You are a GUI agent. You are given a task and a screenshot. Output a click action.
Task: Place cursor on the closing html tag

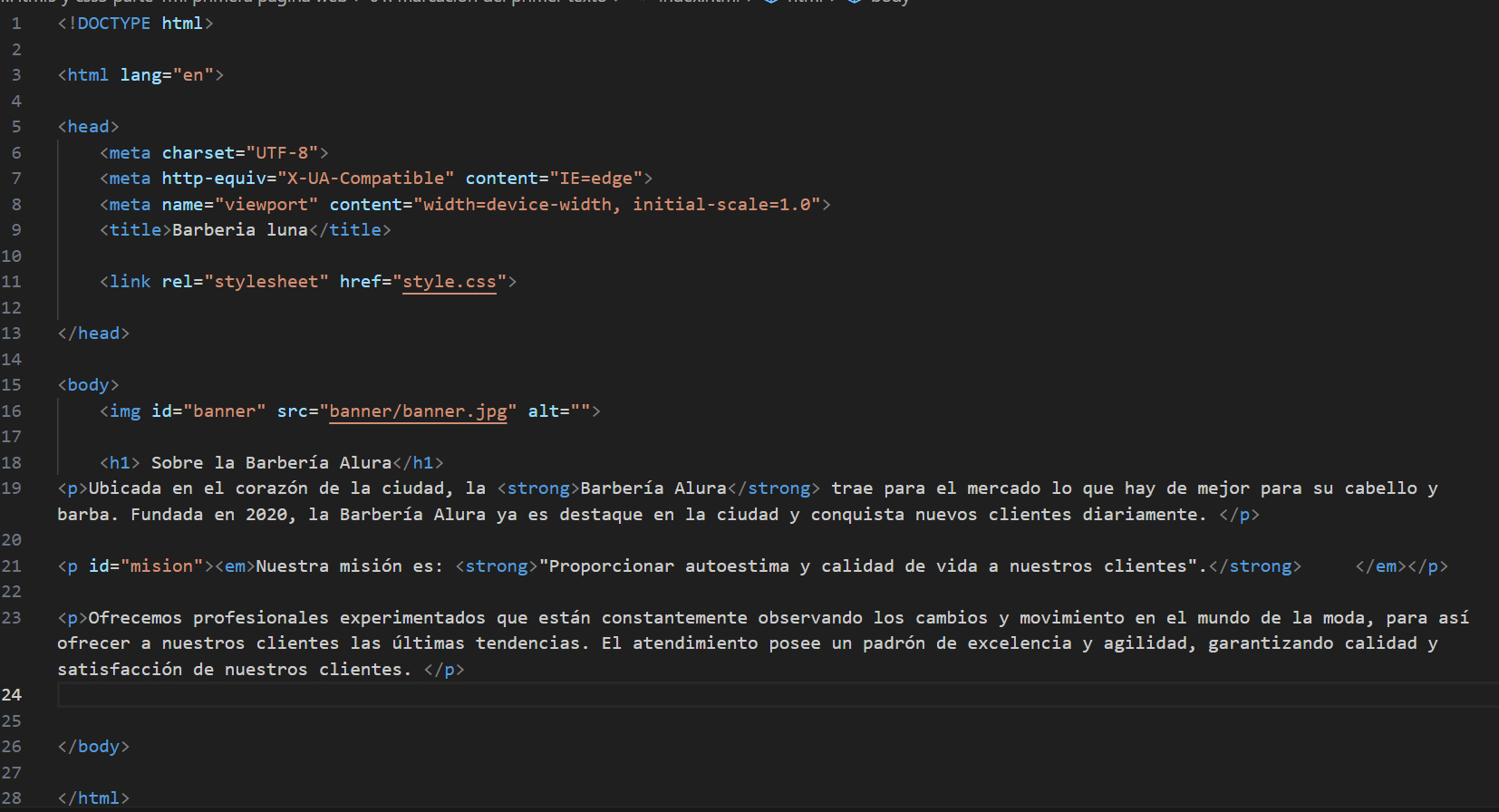pos(93,798)
